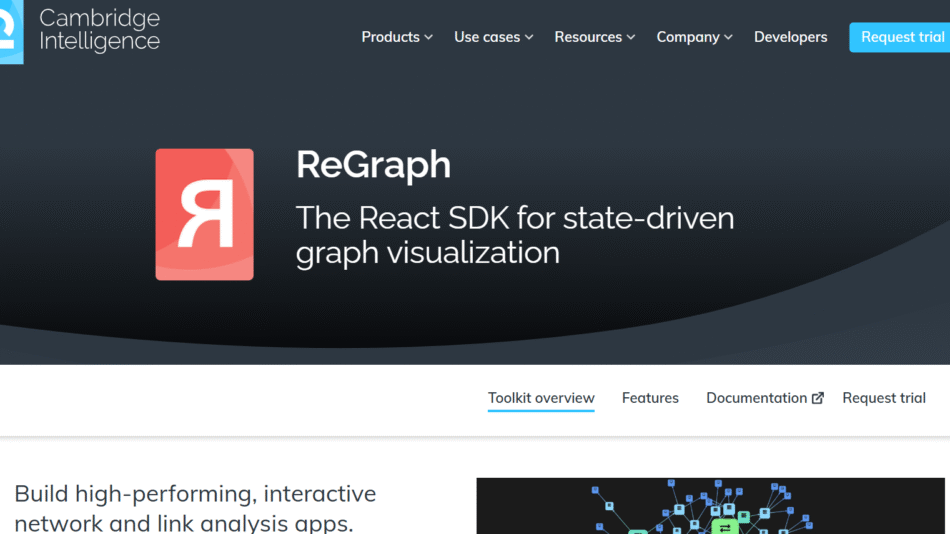Screen dimensions: 950x534
Task: Switch to the Features tab
Action: (650, 398)
